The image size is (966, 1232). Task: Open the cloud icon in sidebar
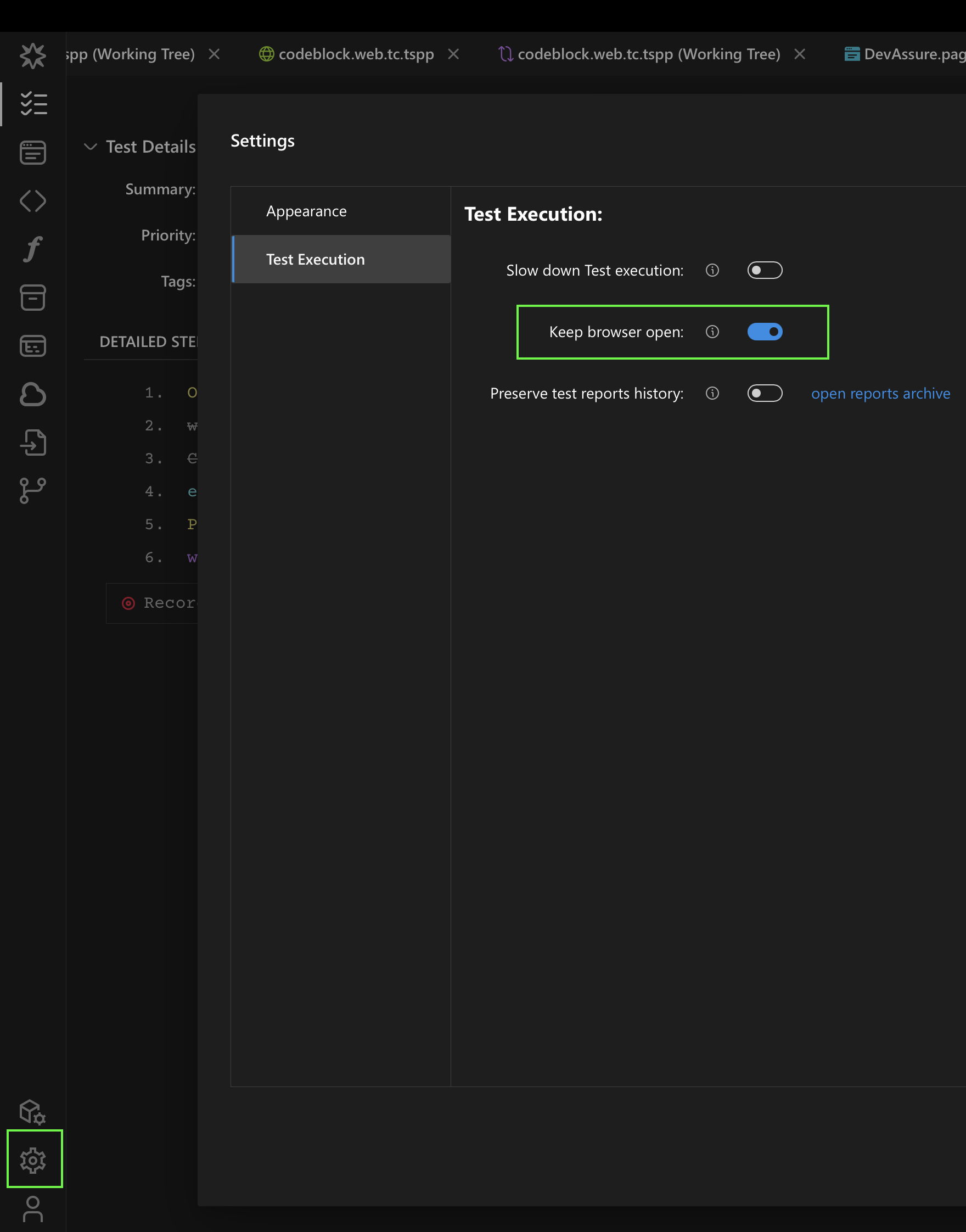click(33, 394)
